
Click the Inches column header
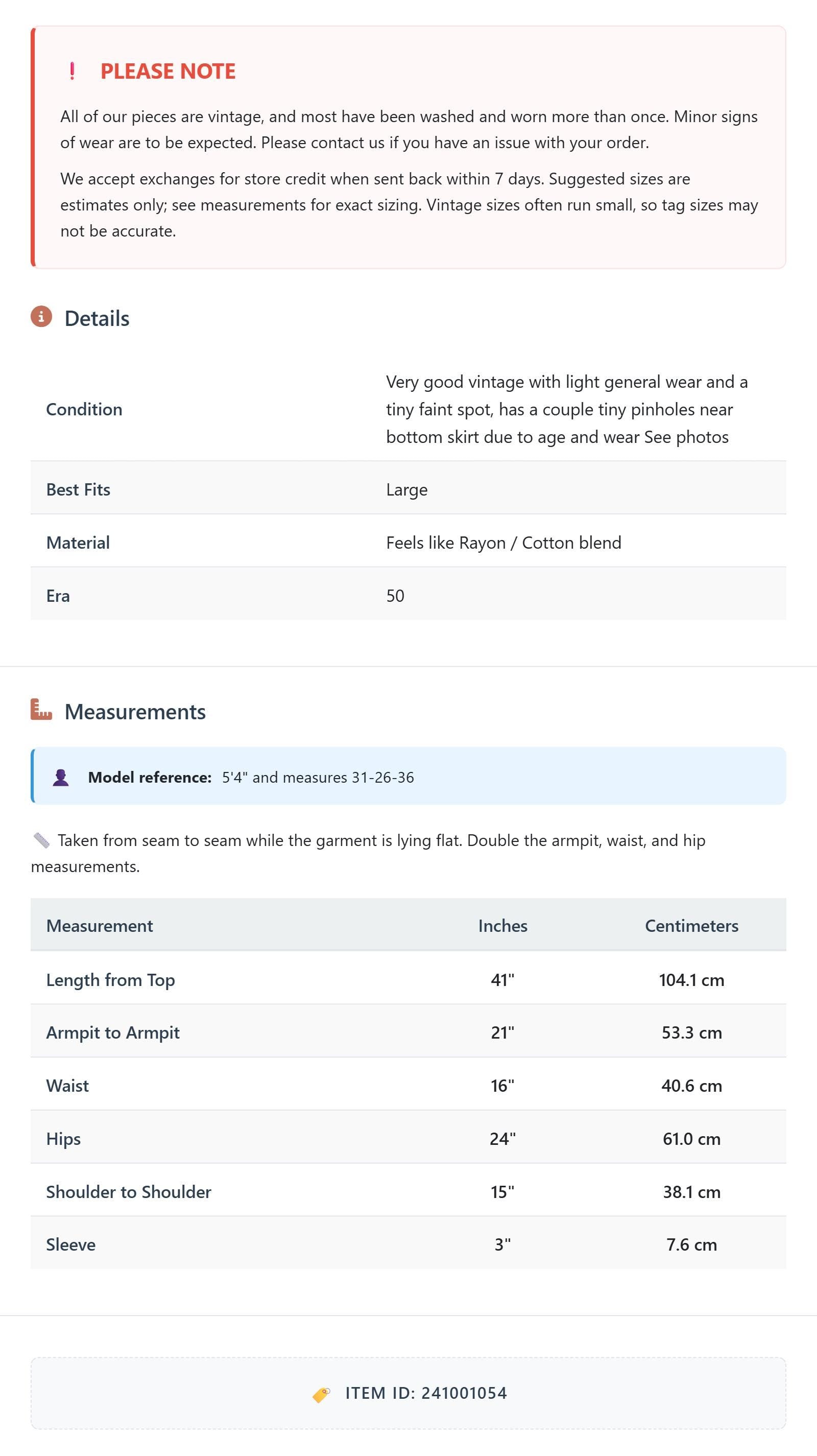pos(503,925)
